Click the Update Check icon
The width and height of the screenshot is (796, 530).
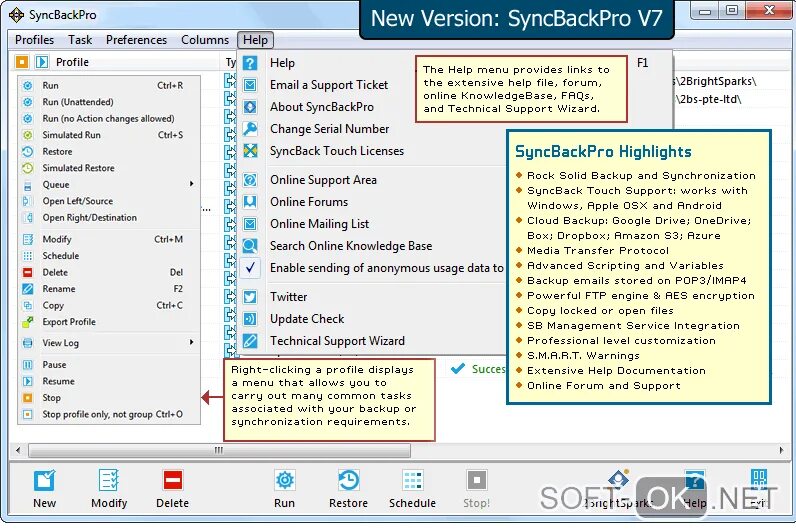tap(250, 319)
